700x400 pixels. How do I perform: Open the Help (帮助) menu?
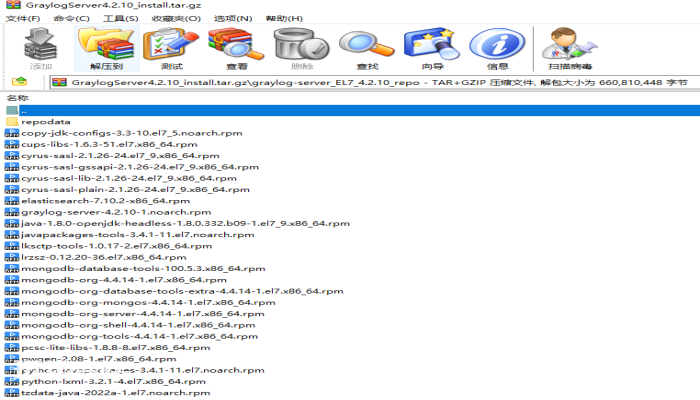click(284, 18)
